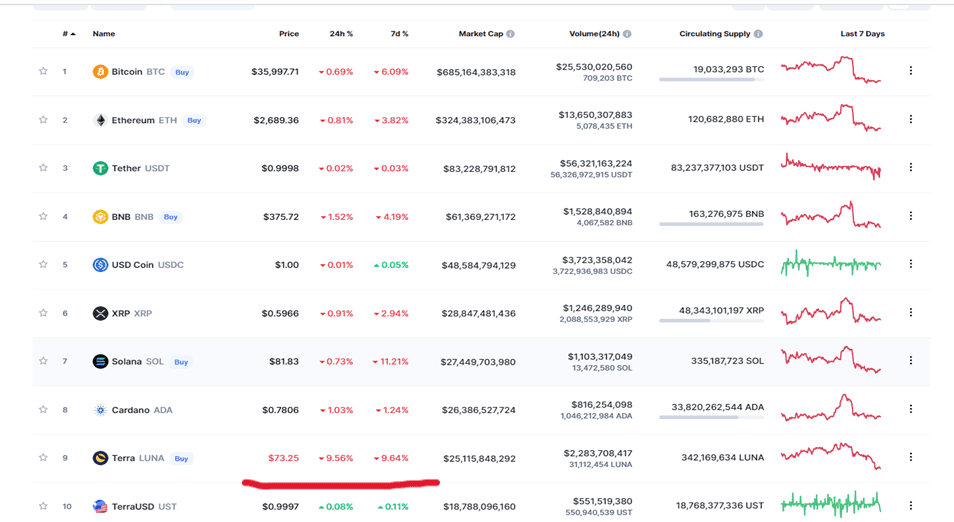This screenshot has height=522, width=954.
Task: Open the Cardano 7-day sparkline chart
Action: 831,408
